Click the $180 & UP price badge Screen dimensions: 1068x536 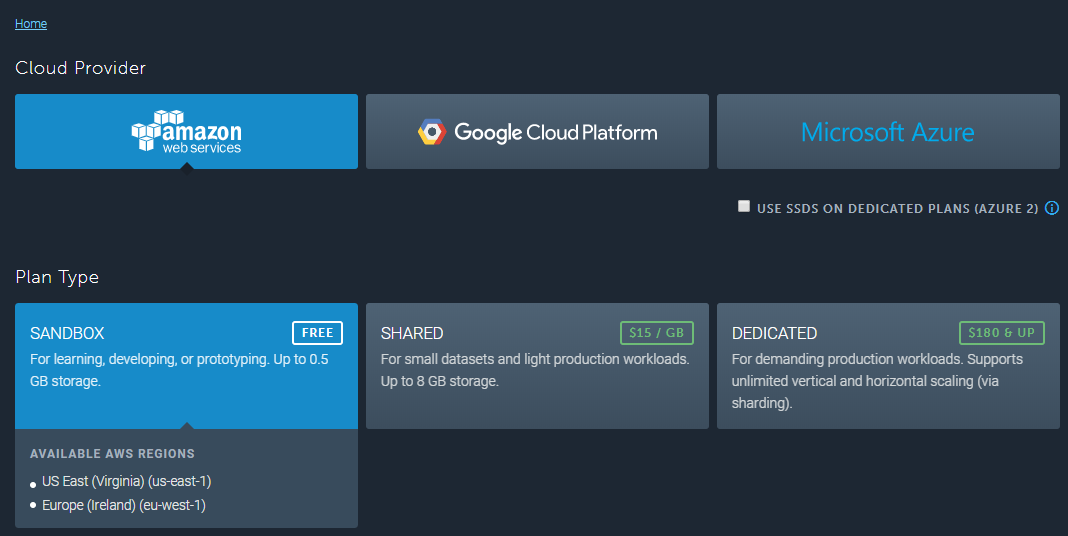[x=1001, y=333]
